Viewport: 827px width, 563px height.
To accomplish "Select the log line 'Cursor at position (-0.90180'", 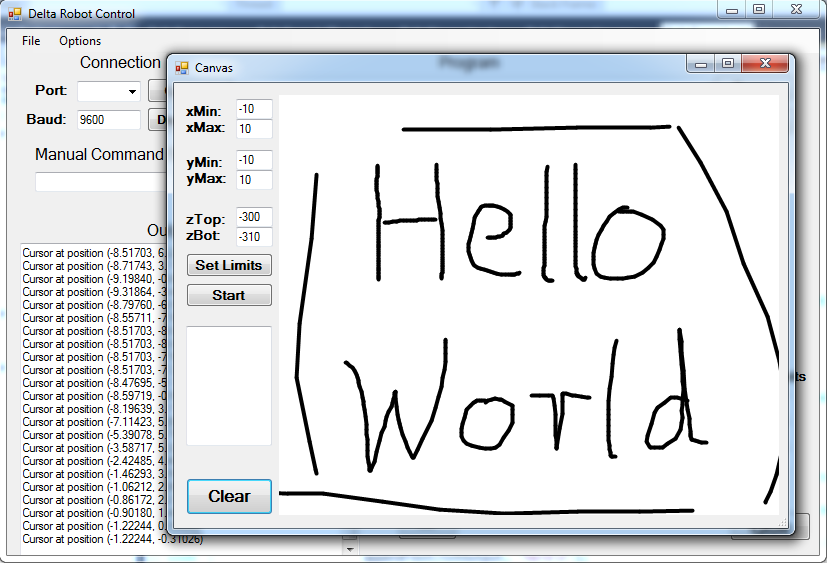I will pos(95,513).
